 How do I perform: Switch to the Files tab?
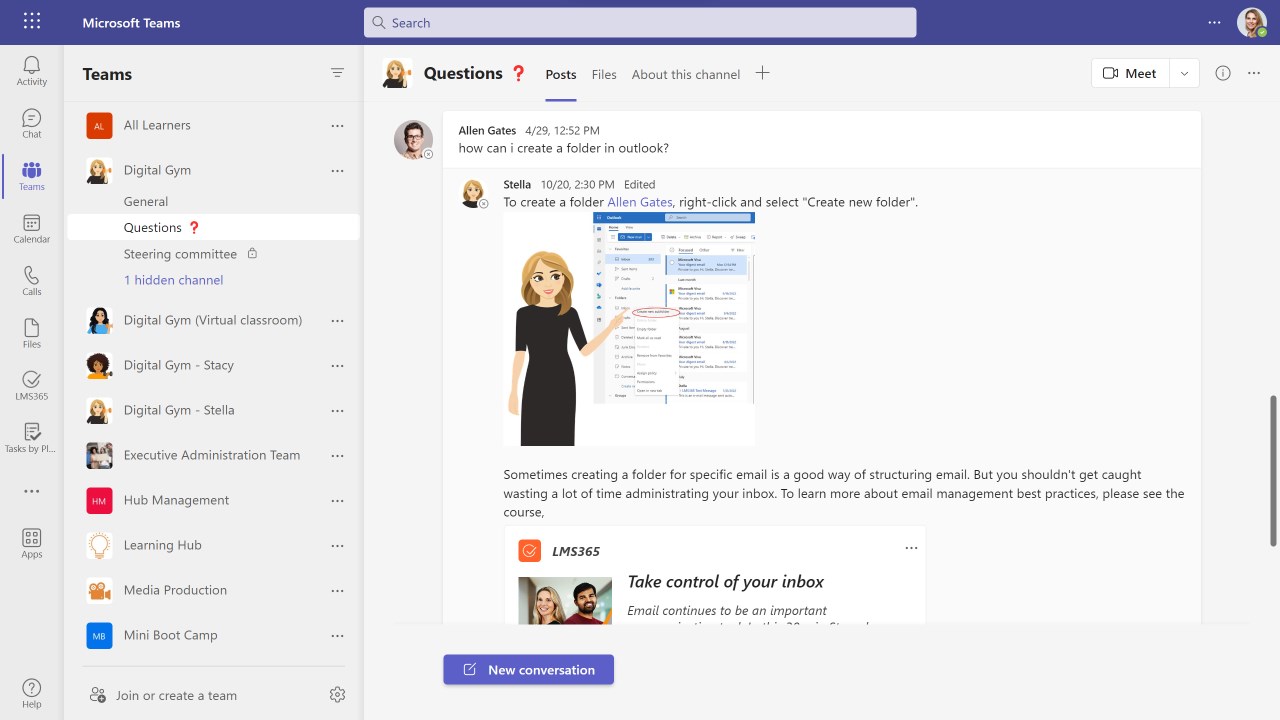604,74
